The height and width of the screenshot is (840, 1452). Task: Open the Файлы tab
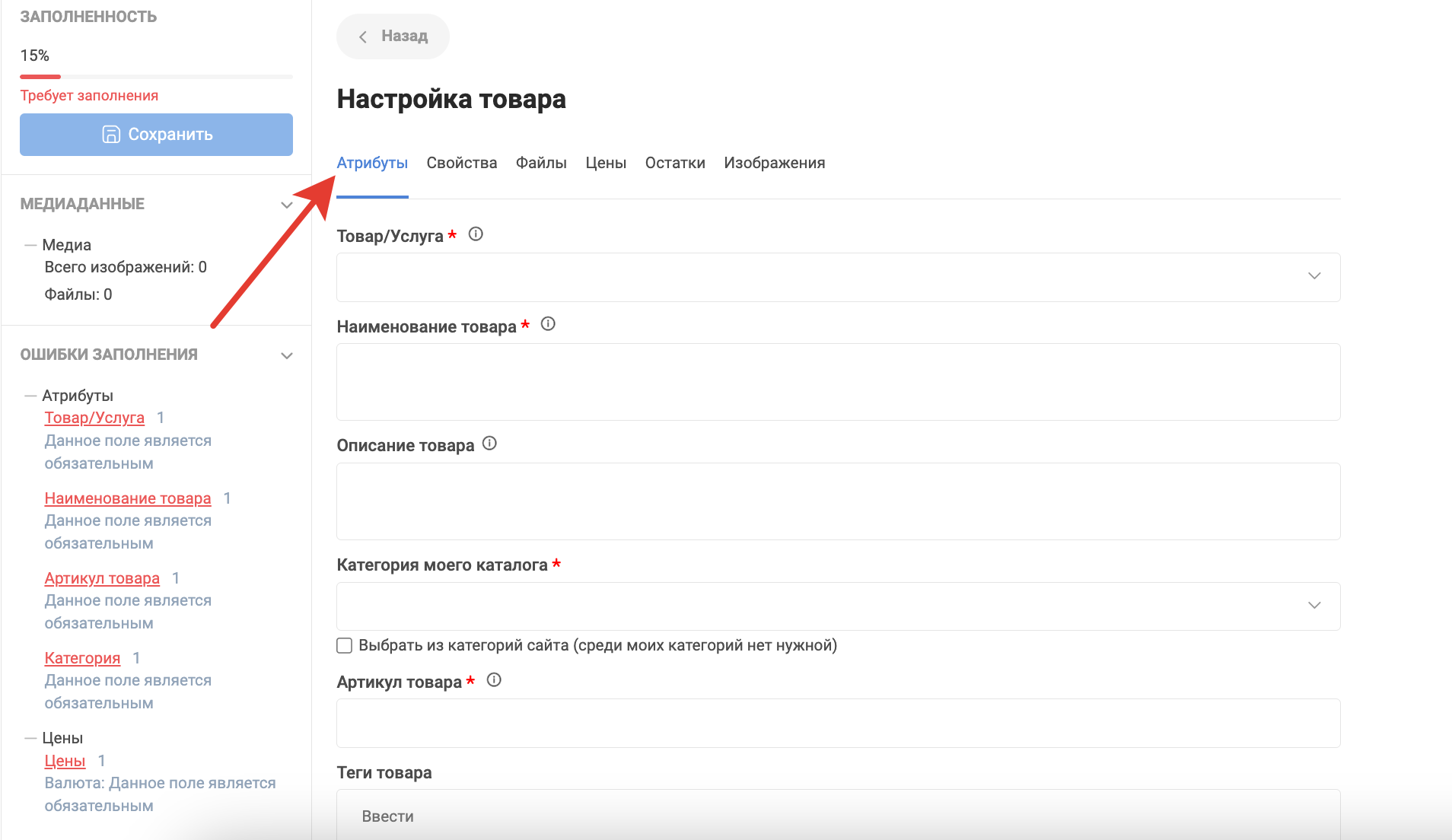click(541, 163)
